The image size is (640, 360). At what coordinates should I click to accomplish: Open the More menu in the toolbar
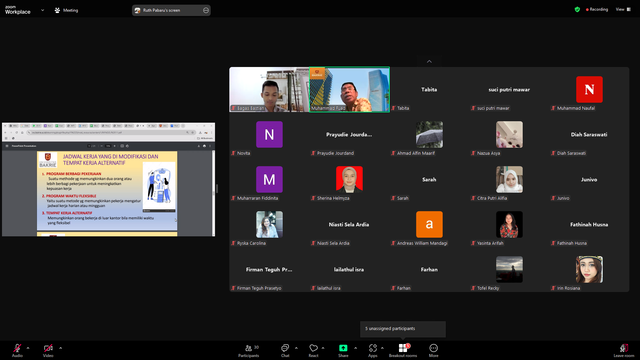(x=433, y=350)
